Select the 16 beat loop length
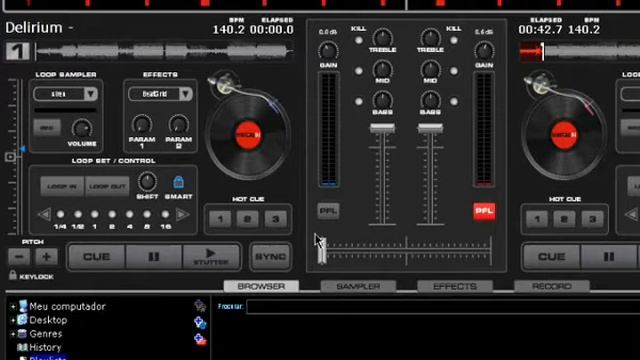This screenshot has width=640, height=360. coord(165,214)
